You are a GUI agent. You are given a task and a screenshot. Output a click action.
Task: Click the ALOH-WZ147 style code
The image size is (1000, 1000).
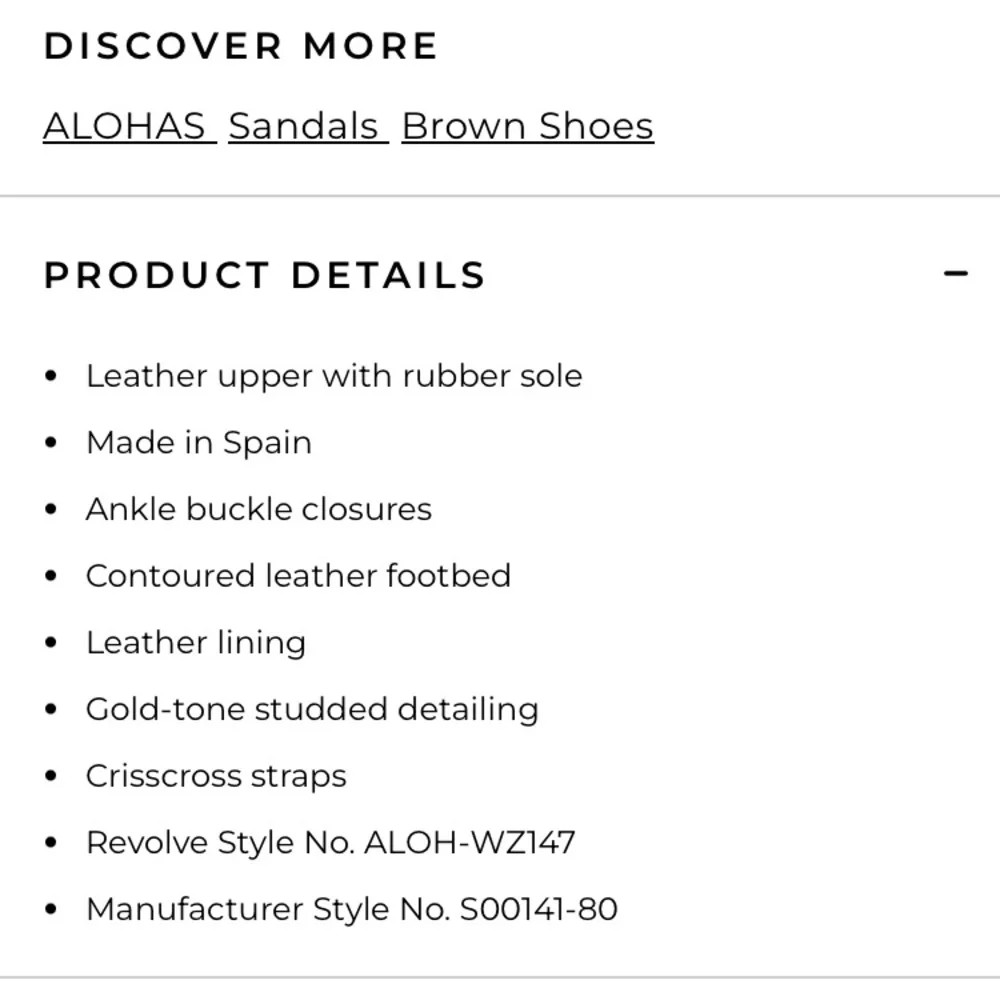469,843
